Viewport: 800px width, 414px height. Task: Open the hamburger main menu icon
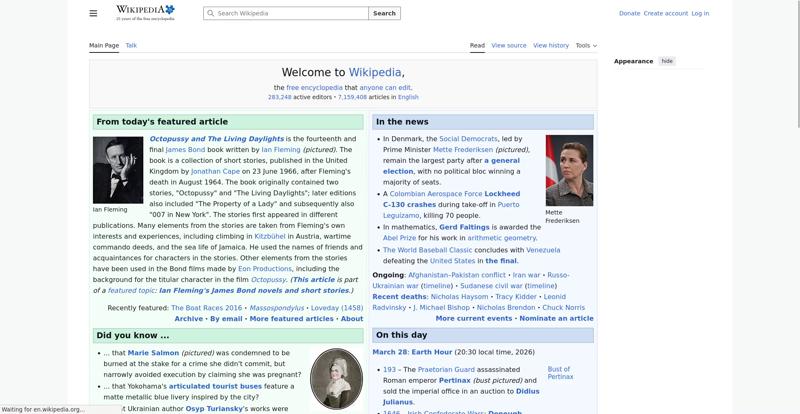[x=93, y=13]
